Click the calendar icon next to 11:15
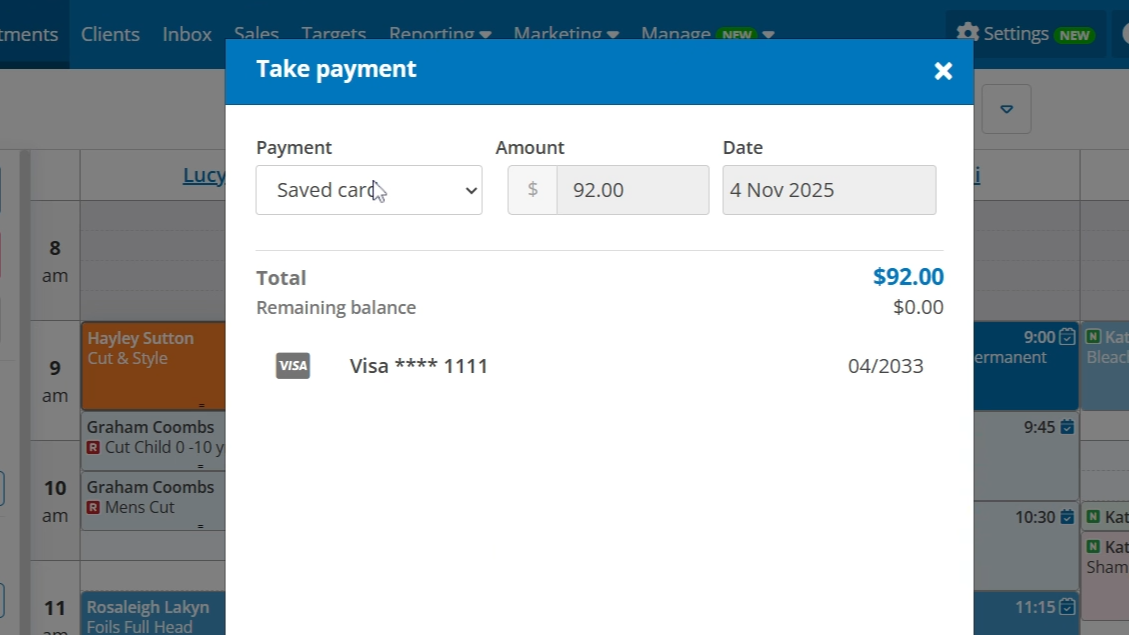 point(1067,607)
